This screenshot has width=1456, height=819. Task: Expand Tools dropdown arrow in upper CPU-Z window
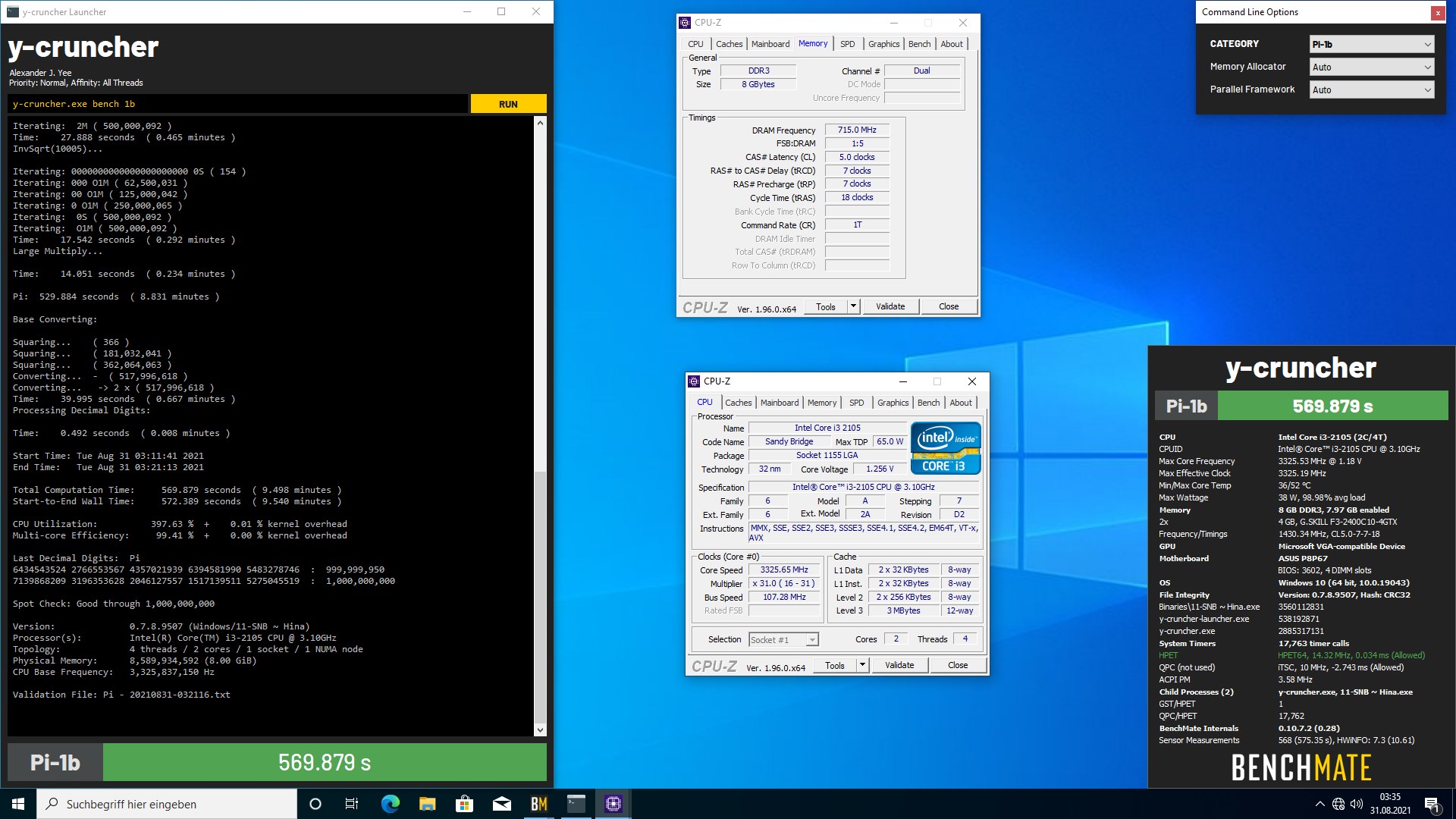[x=853, y=306]
